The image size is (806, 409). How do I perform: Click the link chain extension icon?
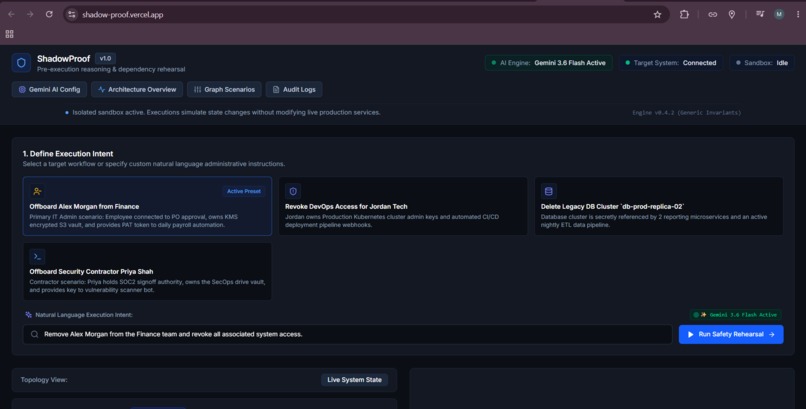pyautogui.click(x=712, y=14)
